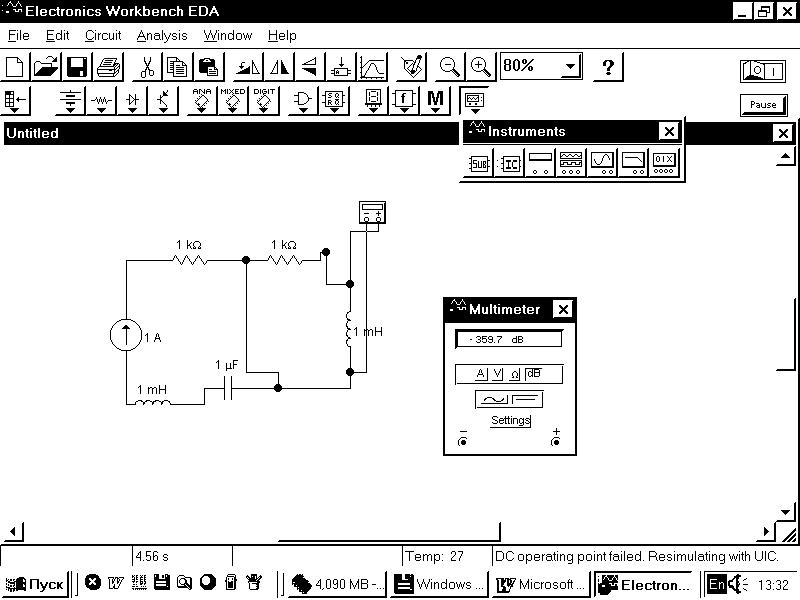The width and height of the screenshot is (800, 600).
Task: Open the Help menu
Action: pyautogui.click(x=282, y=36)
